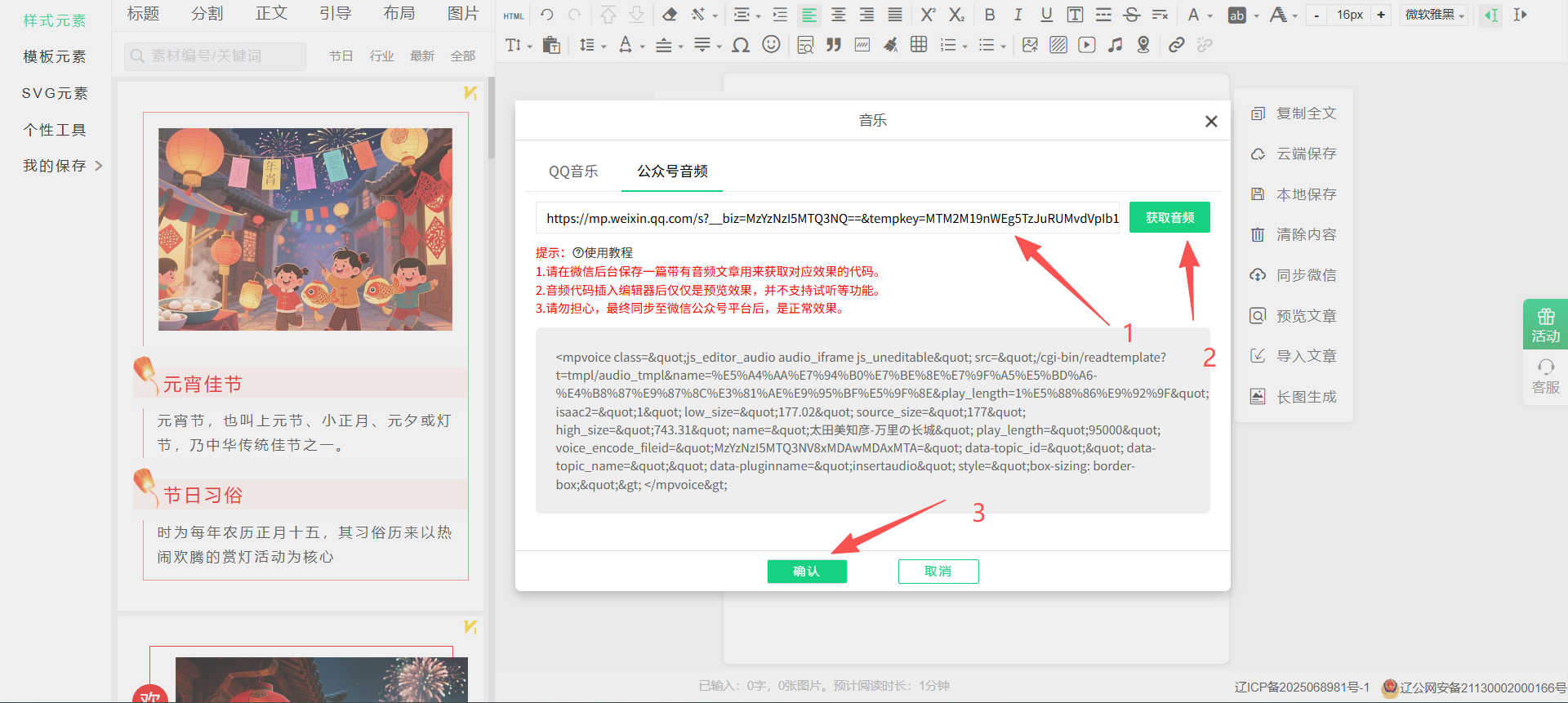Toggle italic formatting
Image resolution: width=1568 pixels, height=703 pixels.
click(1018, 15)
